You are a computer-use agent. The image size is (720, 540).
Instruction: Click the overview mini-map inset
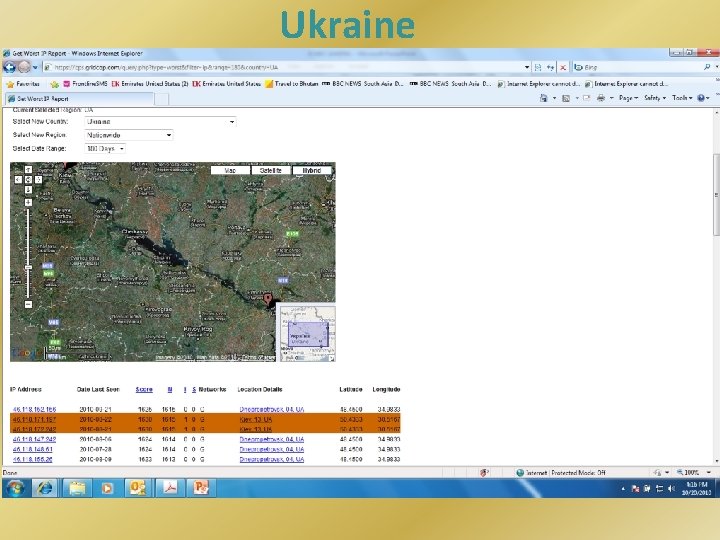[308, 334]
